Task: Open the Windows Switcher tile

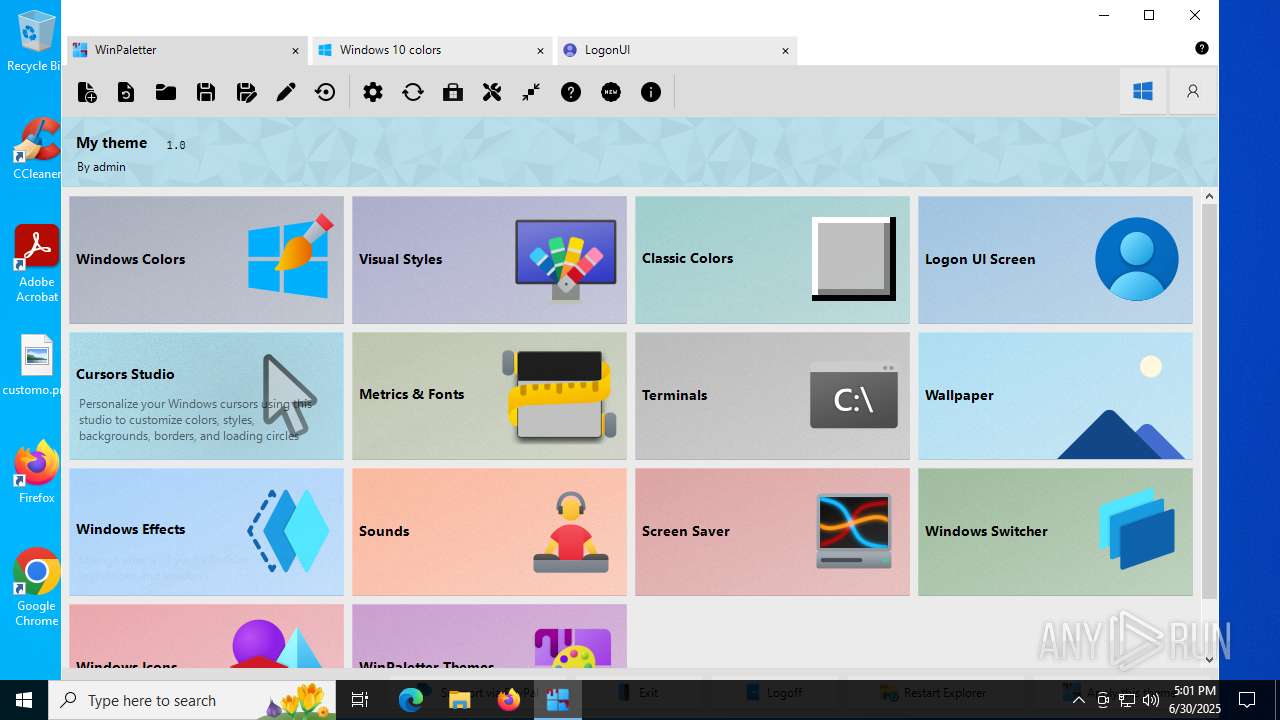Action: 1055,532
